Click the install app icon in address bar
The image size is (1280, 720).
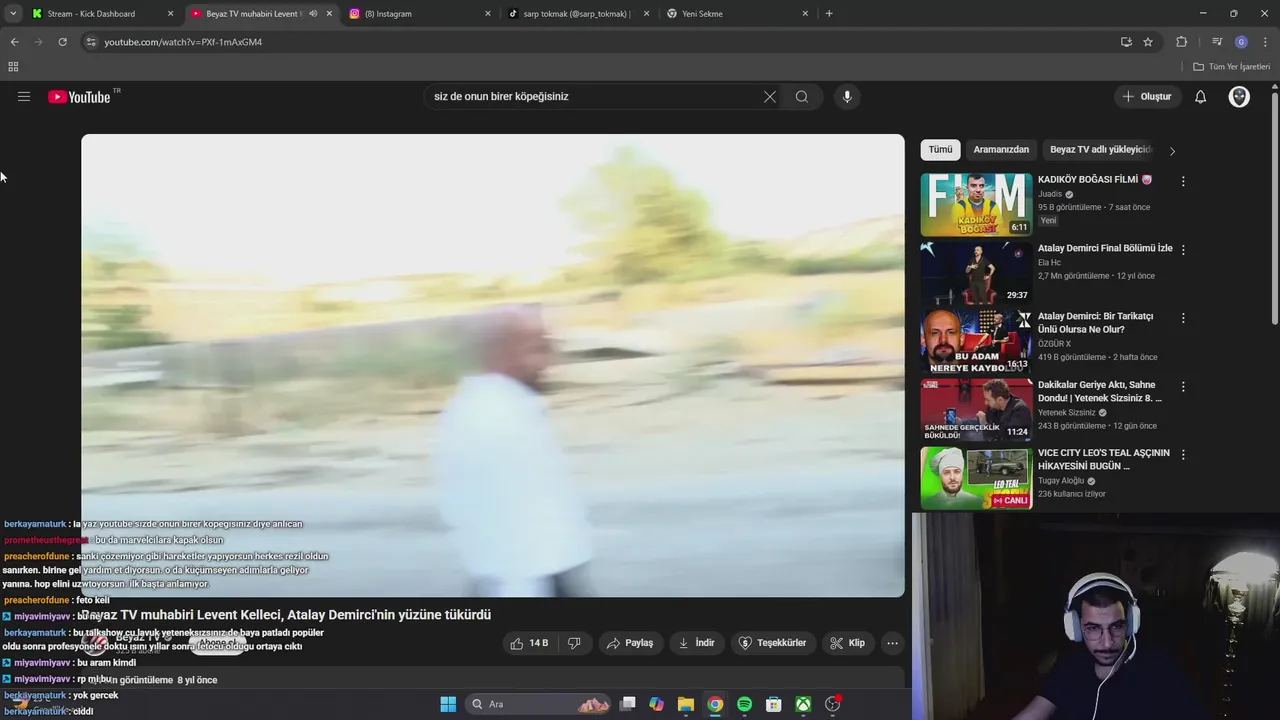(x=1126, y=42)
